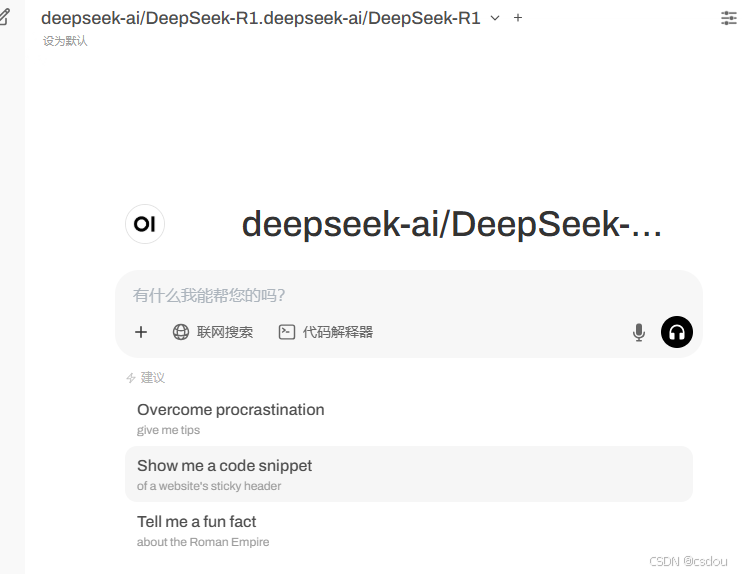Open attachments with the plus button
Viewport: 742px width, 574px height.
141,332
